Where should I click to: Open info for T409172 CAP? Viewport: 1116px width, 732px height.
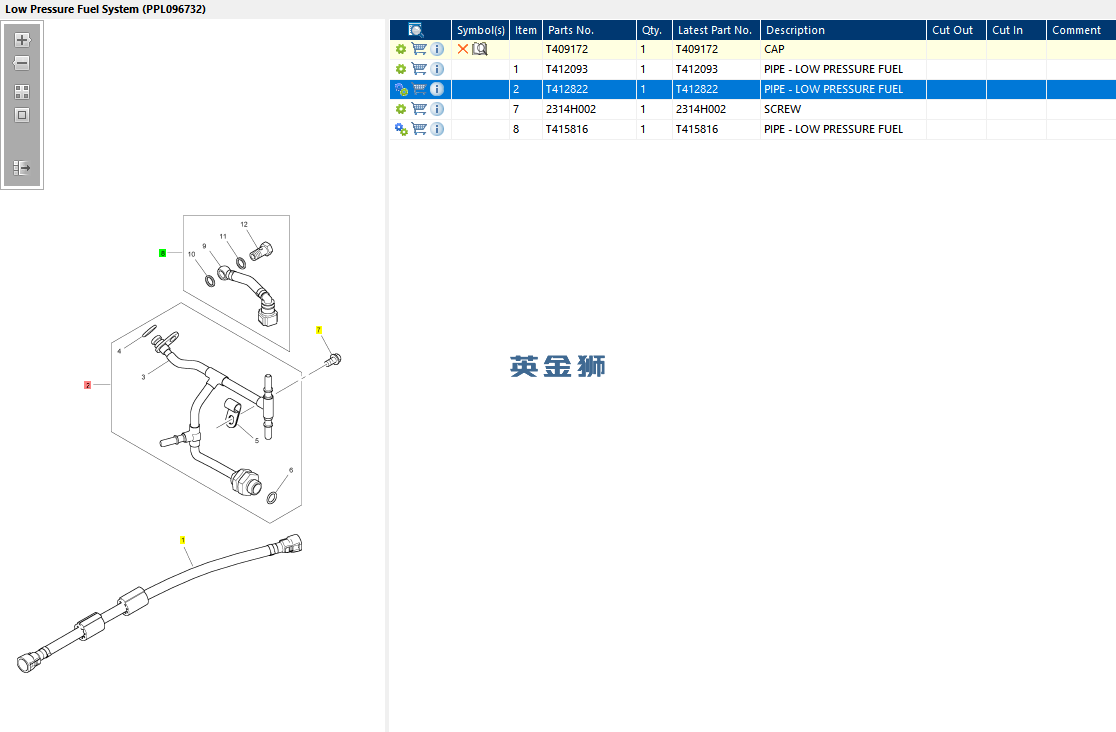click(438, 49)
